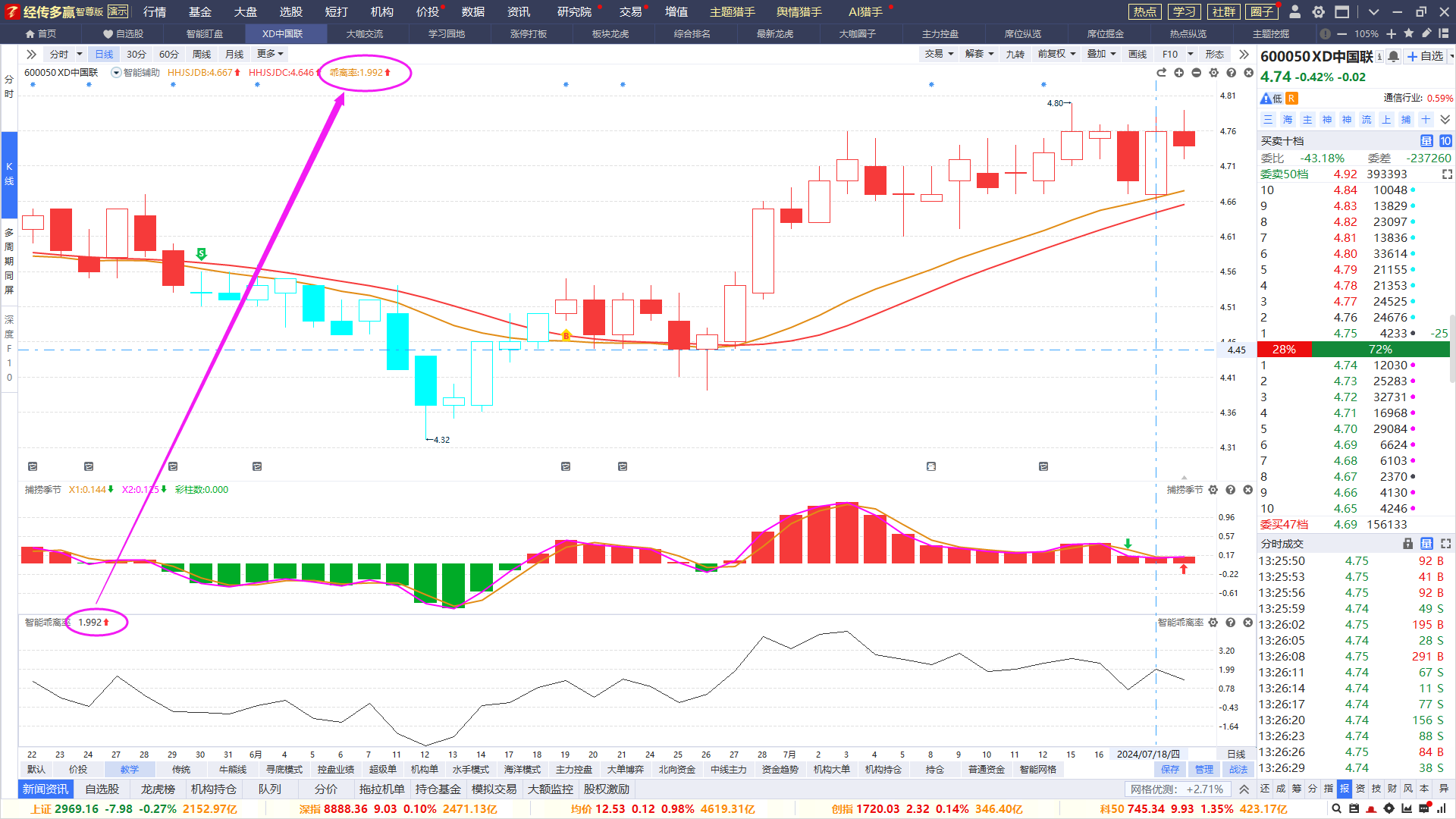Open 捕捞季节 indicator settings gear
This screenshot has height=819, width=1456.
(1213, 490)
